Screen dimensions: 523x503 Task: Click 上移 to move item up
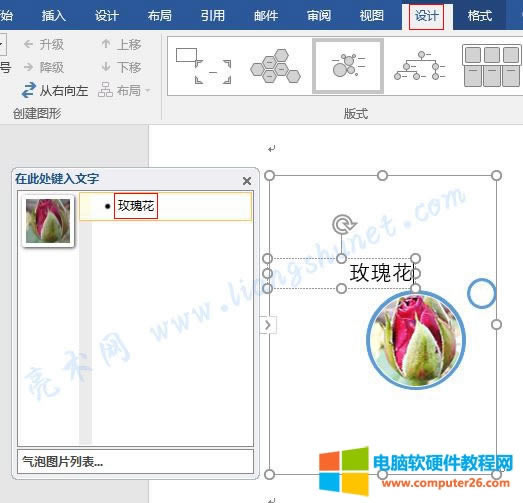121,44
